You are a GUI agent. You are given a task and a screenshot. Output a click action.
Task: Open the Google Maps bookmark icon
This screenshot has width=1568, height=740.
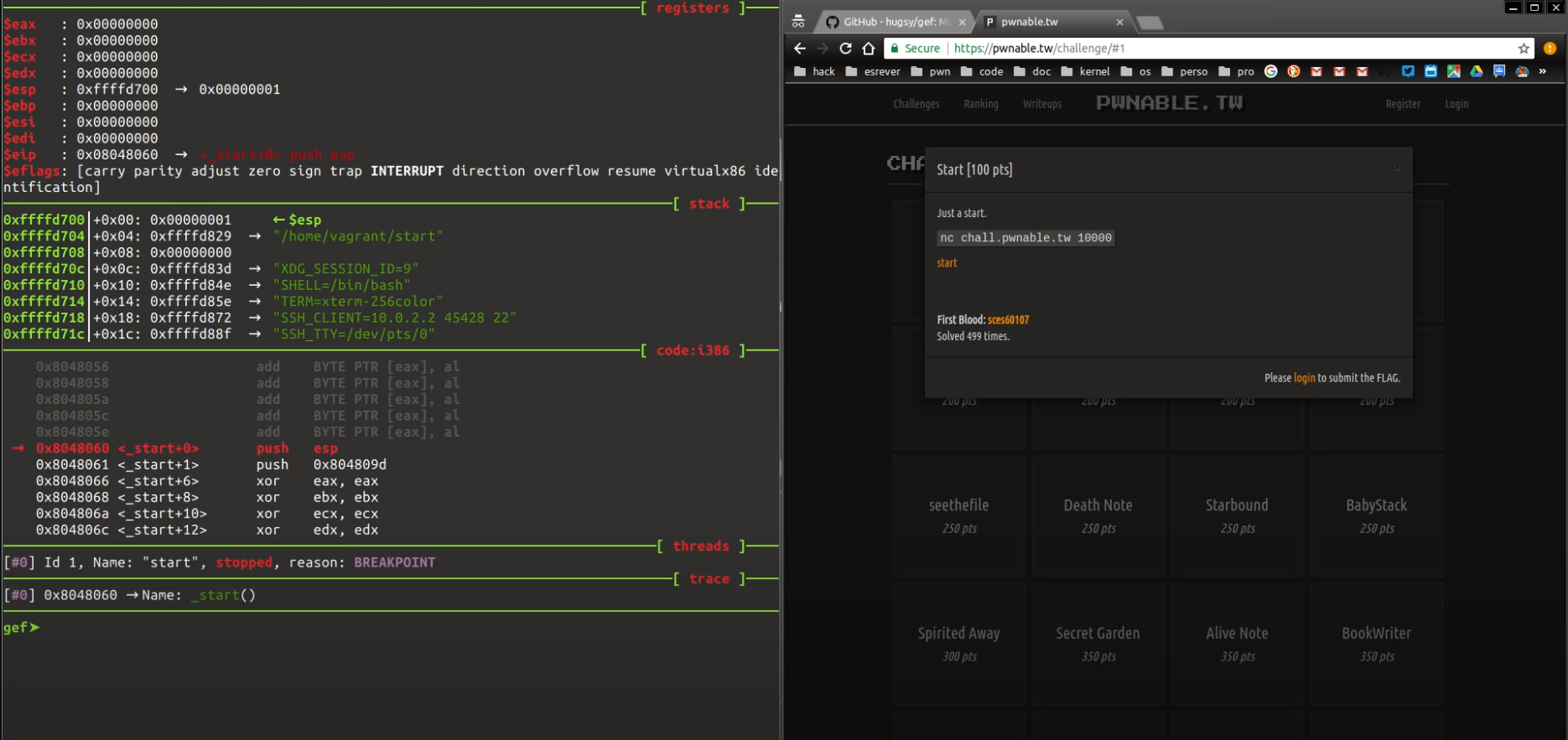click(1453, 71)
